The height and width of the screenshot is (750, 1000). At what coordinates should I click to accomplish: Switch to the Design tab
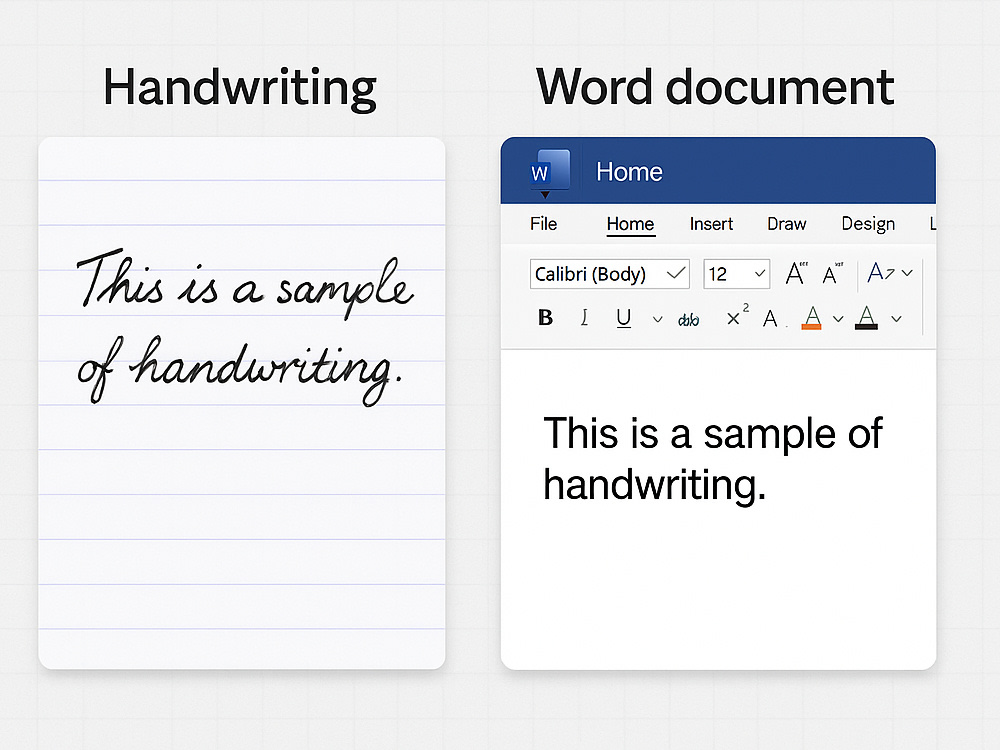[x=868, y=224]
